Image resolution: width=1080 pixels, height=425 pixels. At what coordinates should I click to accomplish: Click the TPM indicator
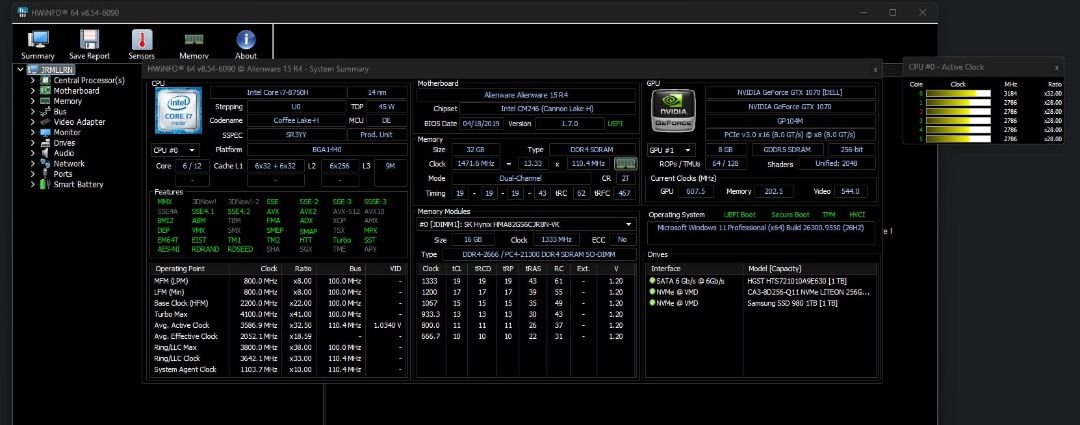coord(829,215)
